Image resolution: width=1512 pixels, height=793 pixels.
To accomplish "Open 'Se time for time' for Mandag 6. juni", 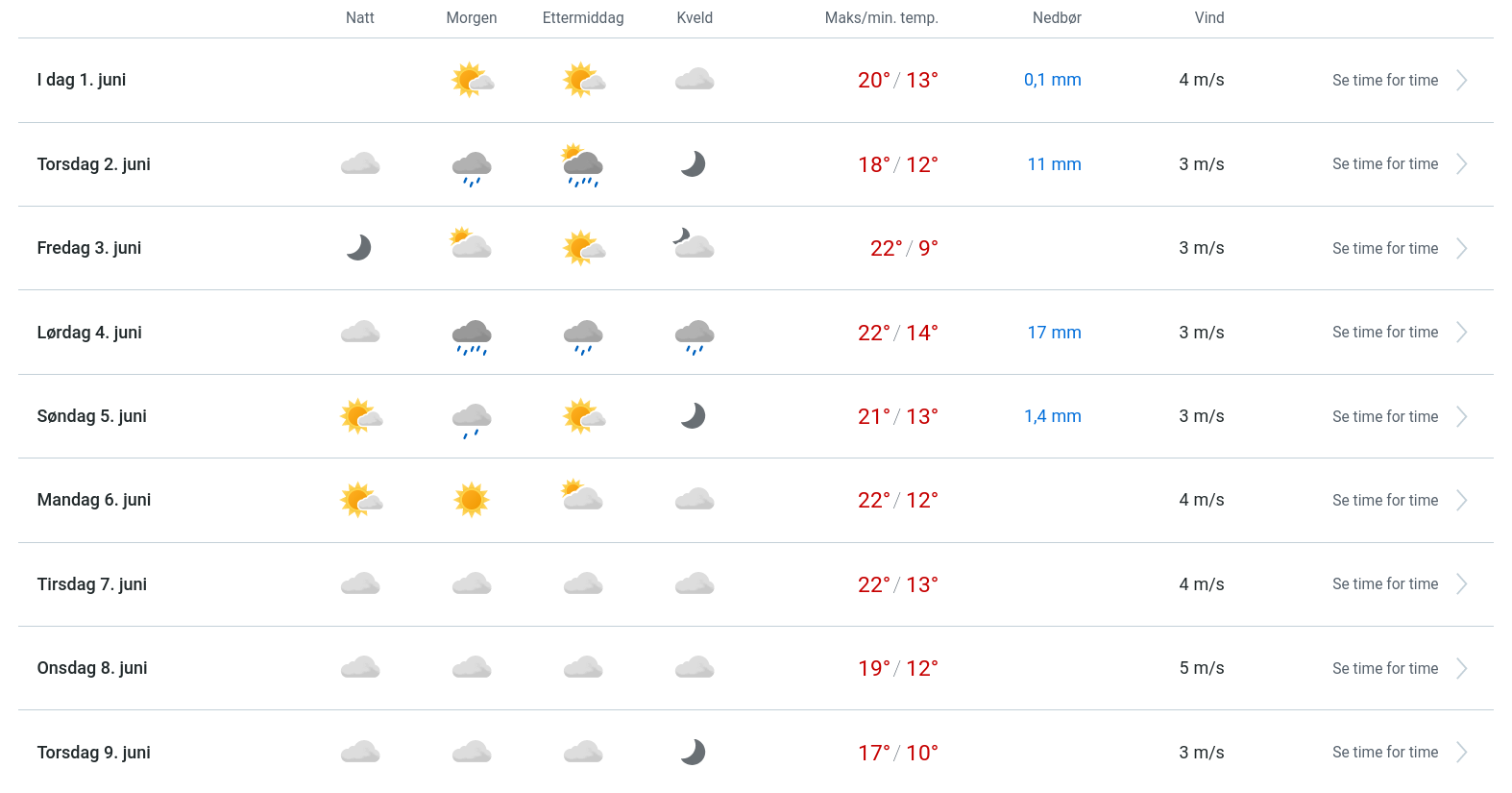I will pyautogui.click(x=1384, y=500).
